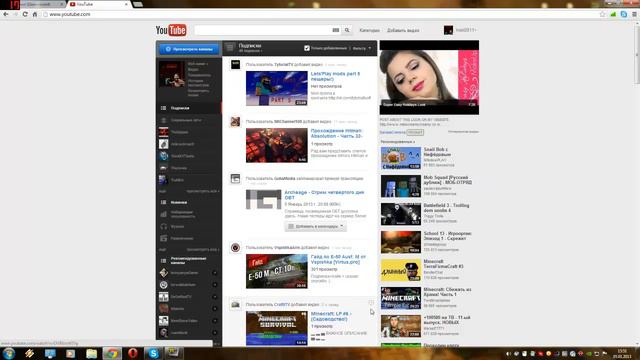Bookmark page with the star icon
640x360 pixels.
pos(602,14)
